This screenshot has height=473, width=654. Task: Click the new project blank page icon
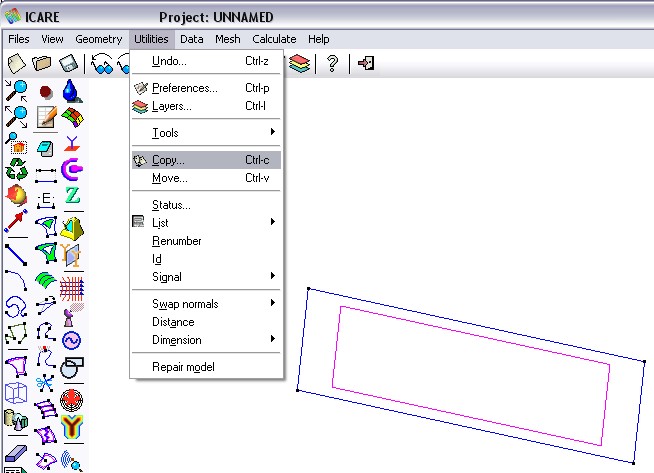pyautogui.click(x=17, y=64)
